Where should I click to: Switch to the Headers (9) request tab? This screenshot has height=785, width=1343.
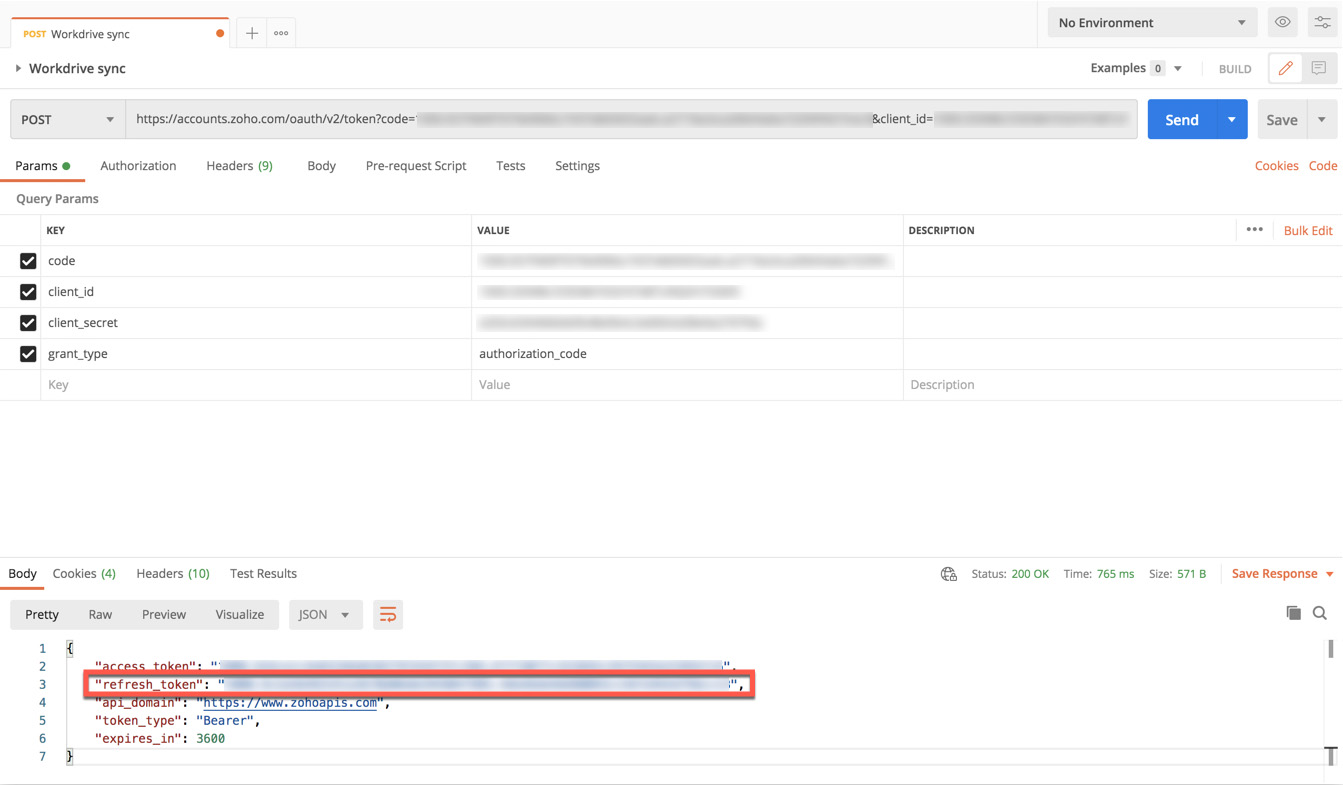click(239, 166)
